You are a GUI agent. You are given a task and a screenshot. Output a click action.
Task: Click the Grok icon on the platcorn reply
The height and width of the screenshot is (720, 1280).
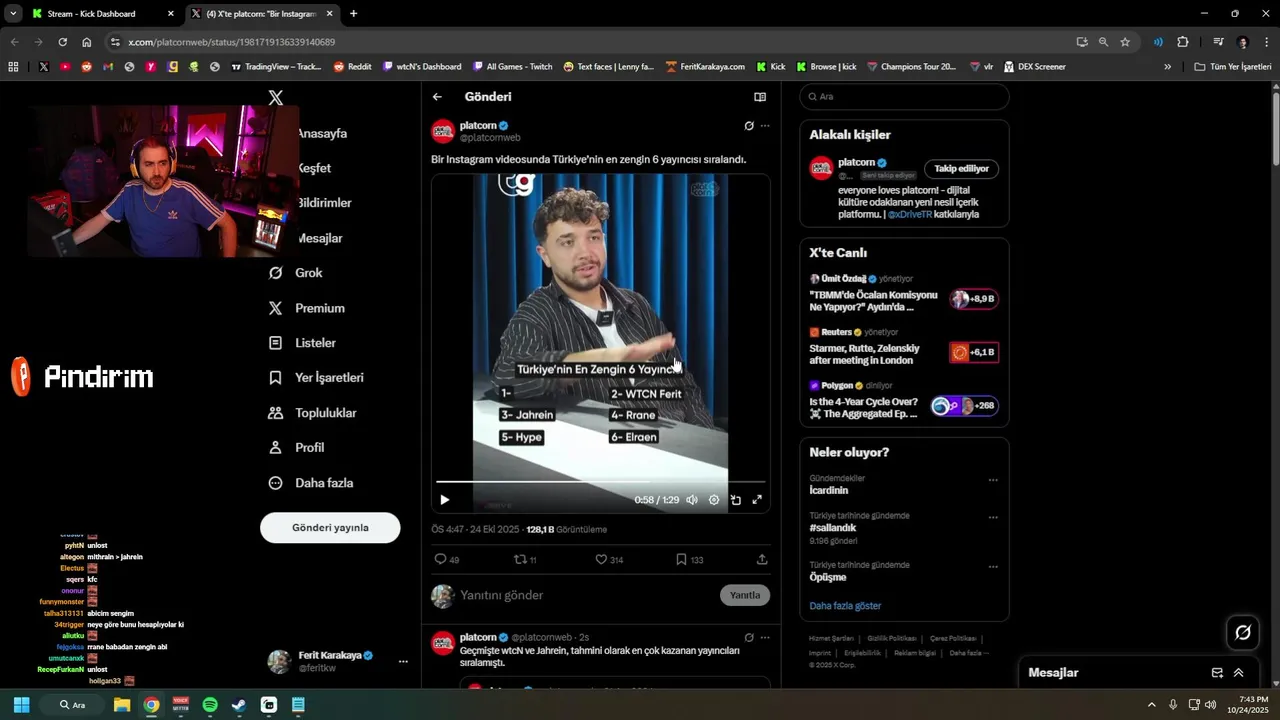coord(748,637)
